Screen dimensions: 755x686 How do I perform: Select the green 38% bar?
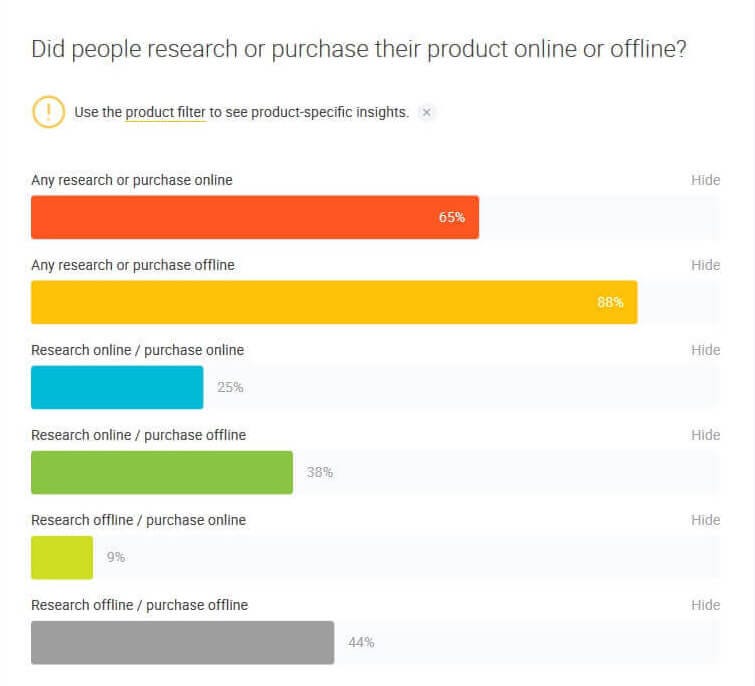click(162, 472)
